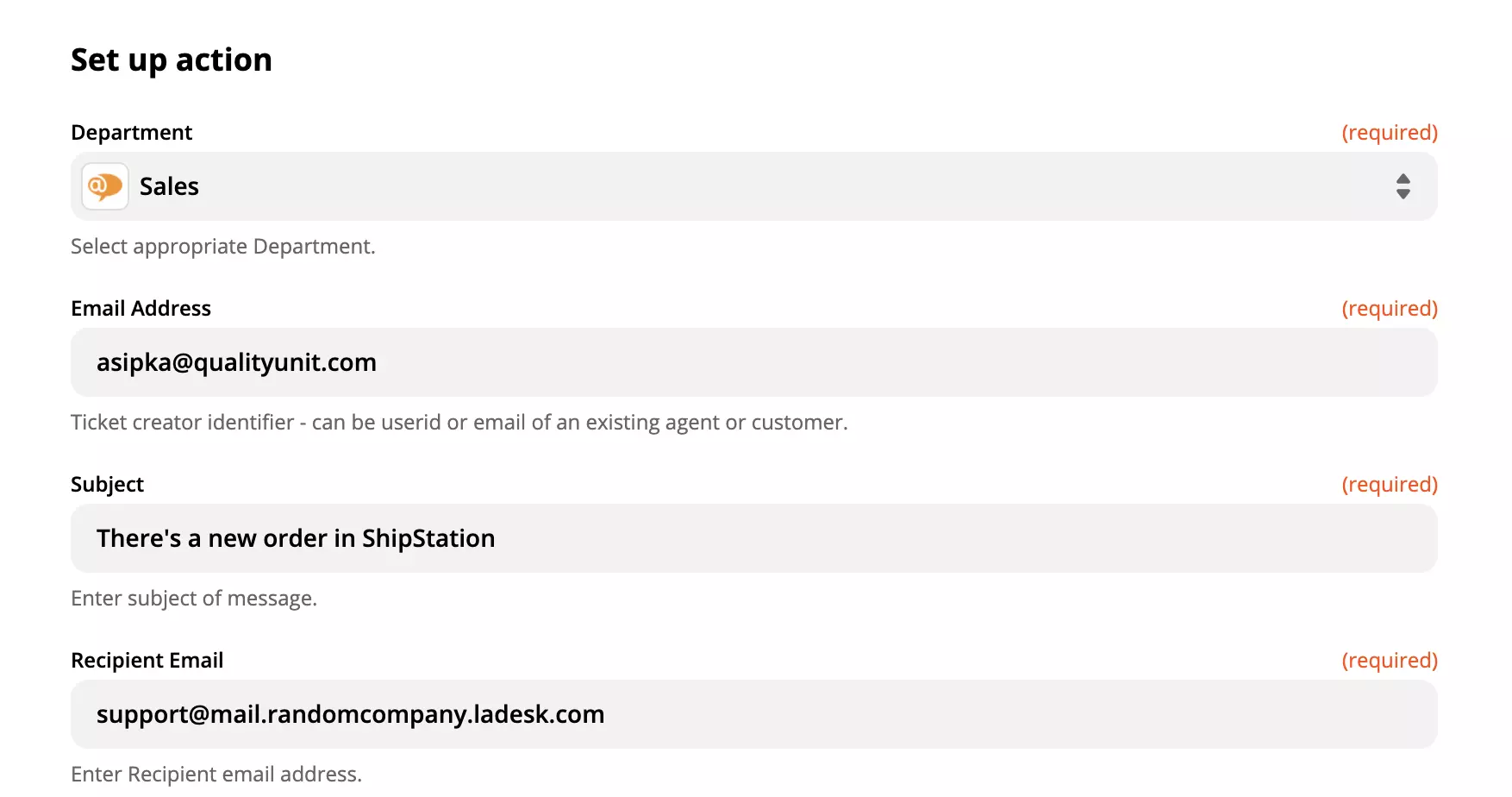
Task: Click the Ticket creator identifier hint text
Action: coord(458,422)
